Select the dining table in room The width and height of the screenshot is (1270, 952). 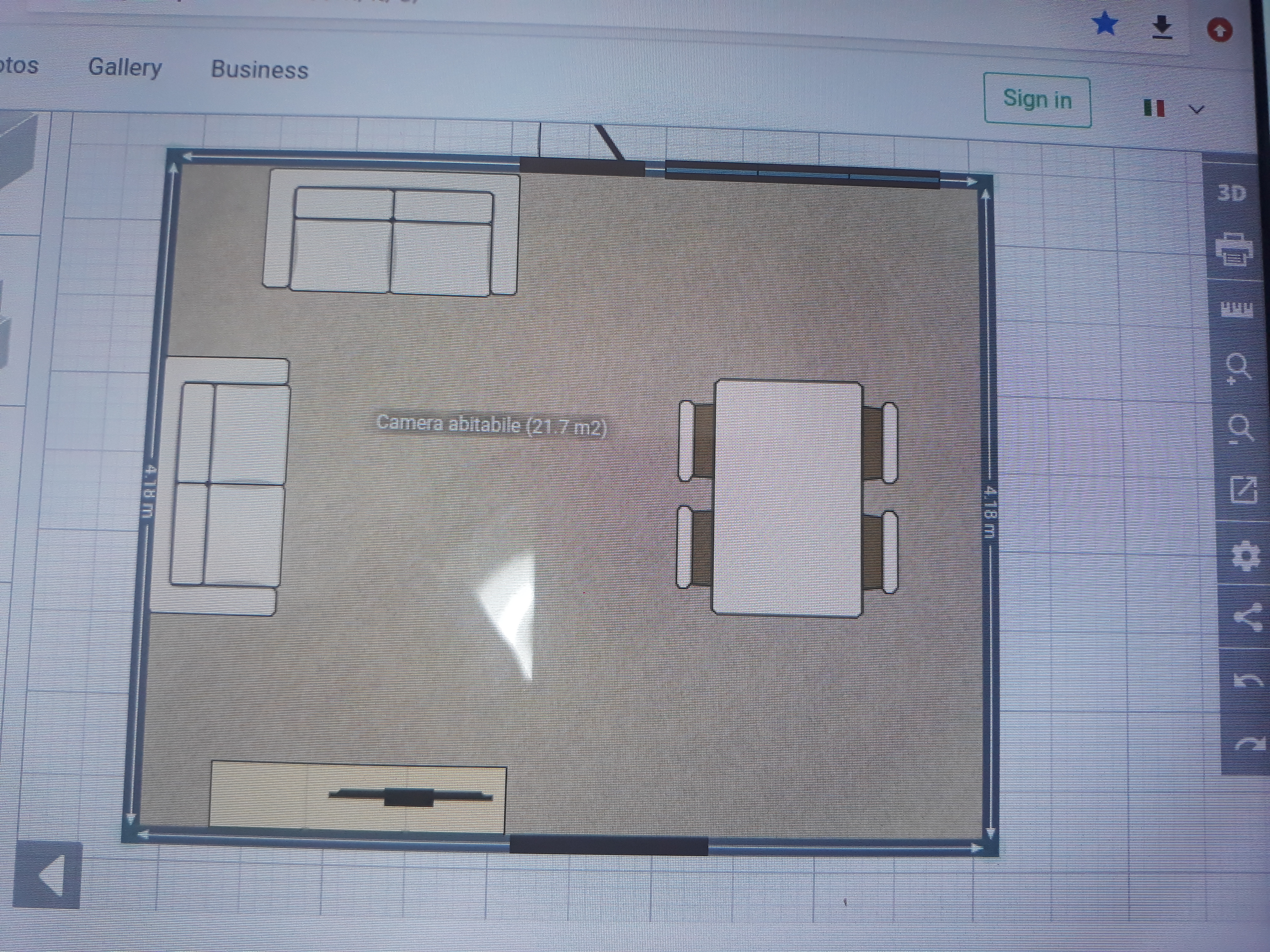[788, 498]
